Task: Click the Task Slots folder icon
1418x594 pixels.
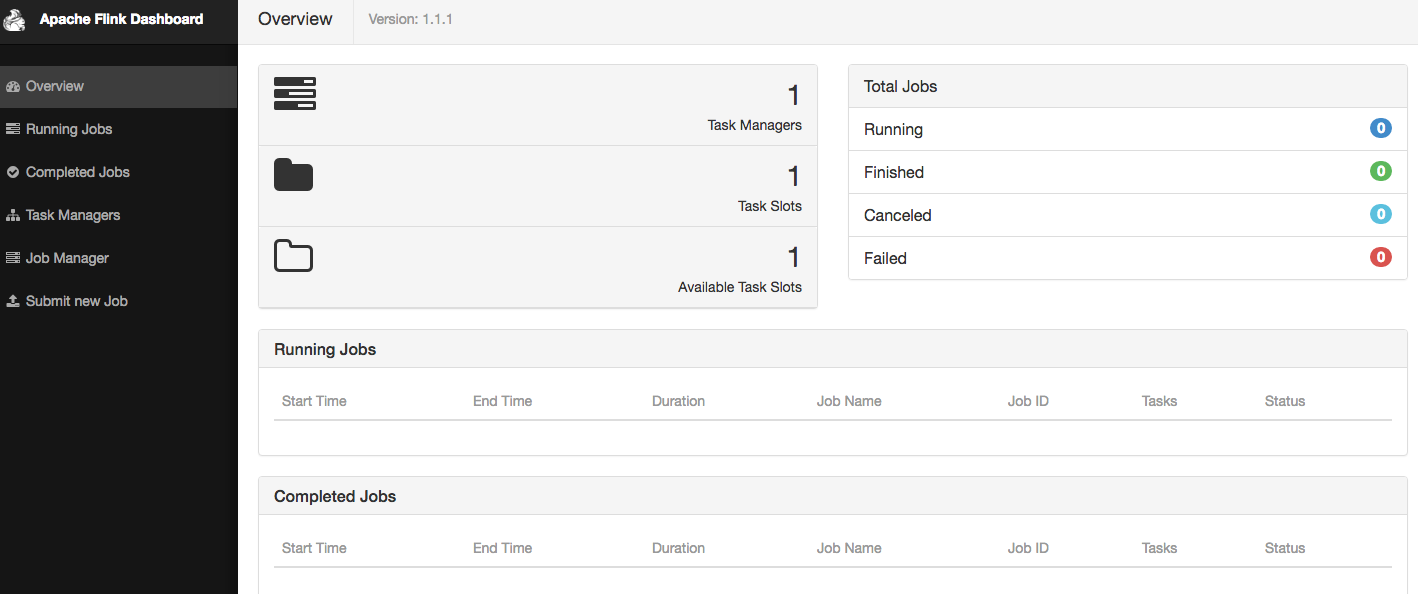Action: click(293, 174)
